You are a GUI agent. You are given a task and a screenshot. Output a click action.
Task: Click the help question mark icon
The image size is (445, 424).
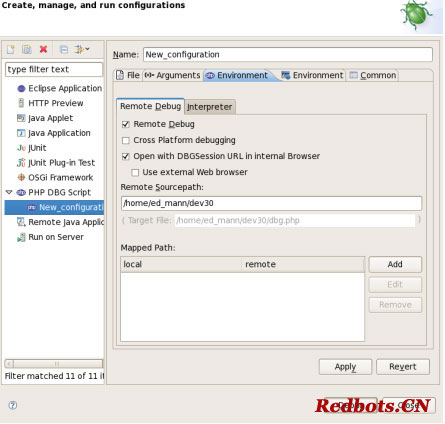click(13, 405)
